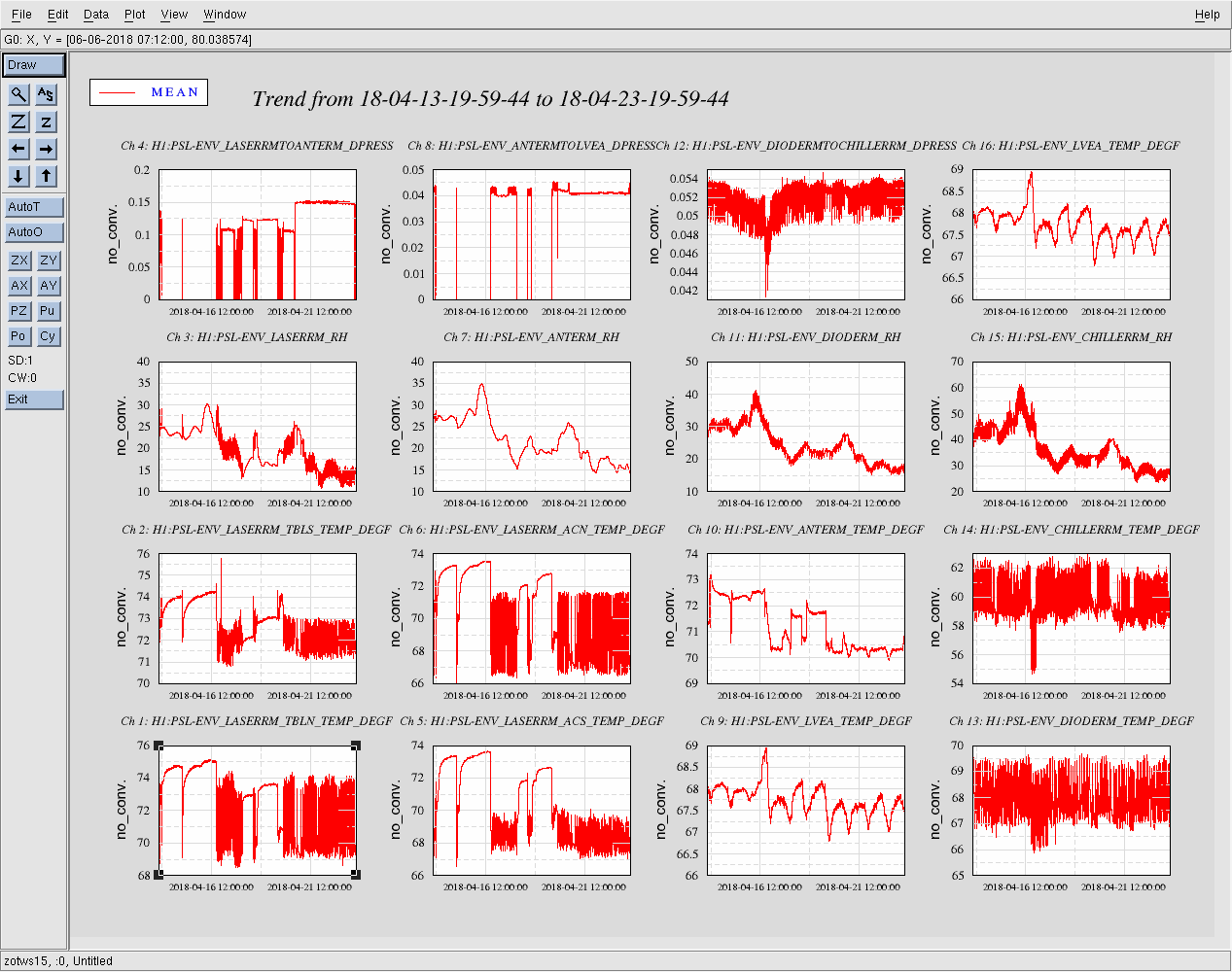
Task: Click the PZ button
Action: [18, 311]
